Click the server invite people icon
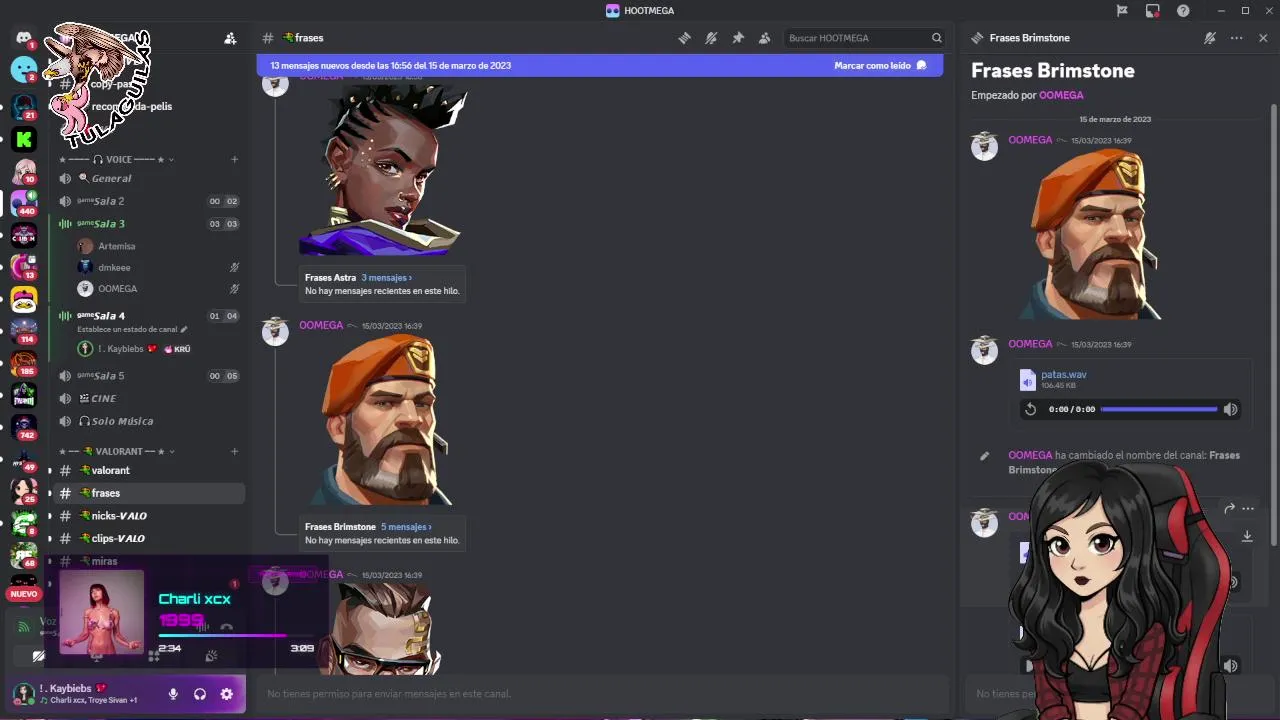Viewport: 1280px width, 720px height. click(x=230, y=38)
